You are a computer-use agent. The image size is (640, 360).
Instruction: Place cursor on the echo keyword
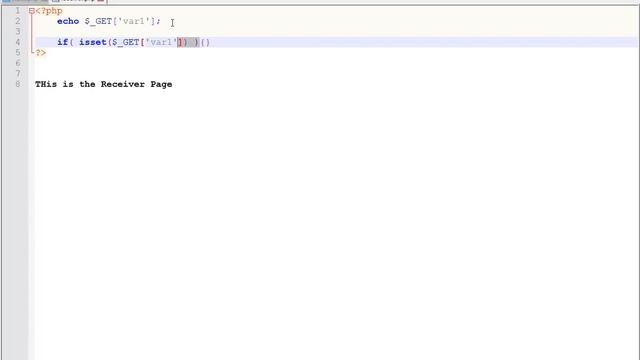pos(68,21)
